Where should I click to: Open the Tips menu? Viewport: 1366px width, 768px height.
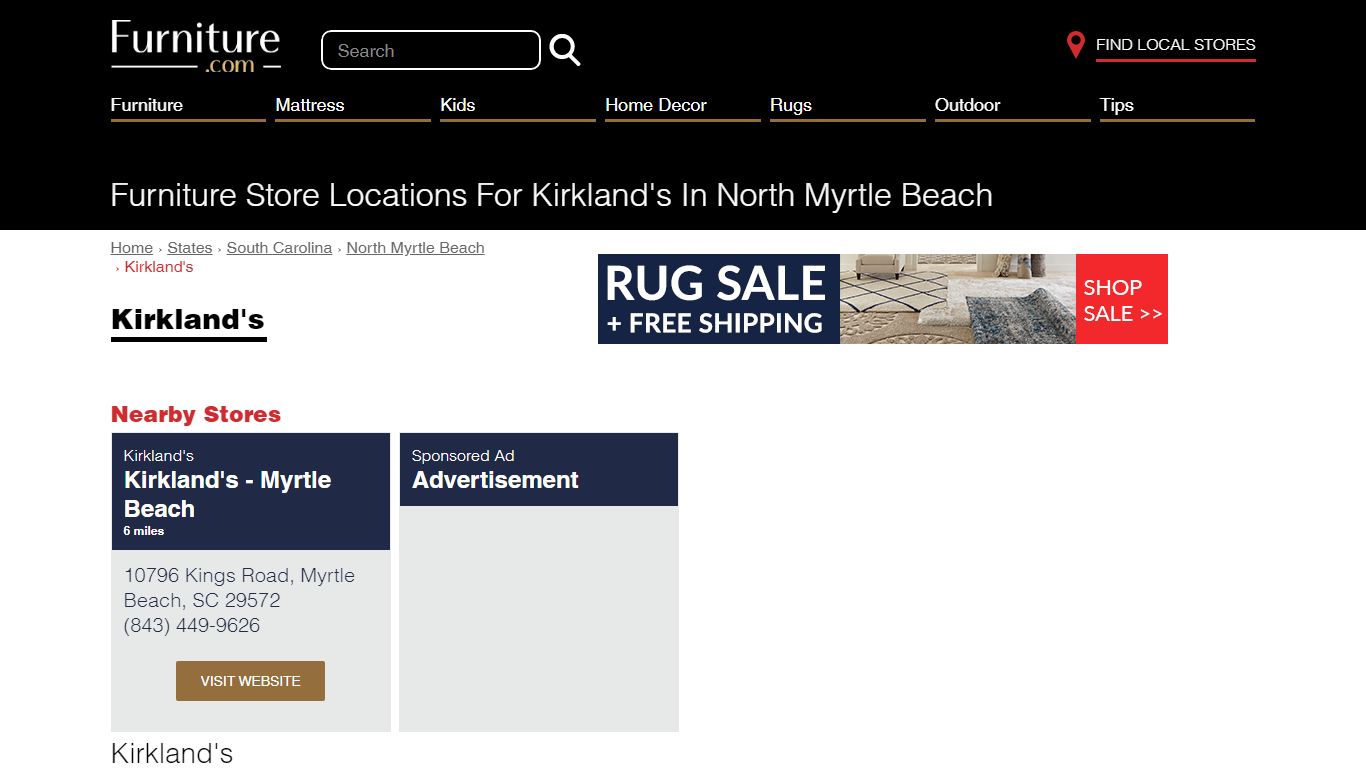[x=1177, y=106]
